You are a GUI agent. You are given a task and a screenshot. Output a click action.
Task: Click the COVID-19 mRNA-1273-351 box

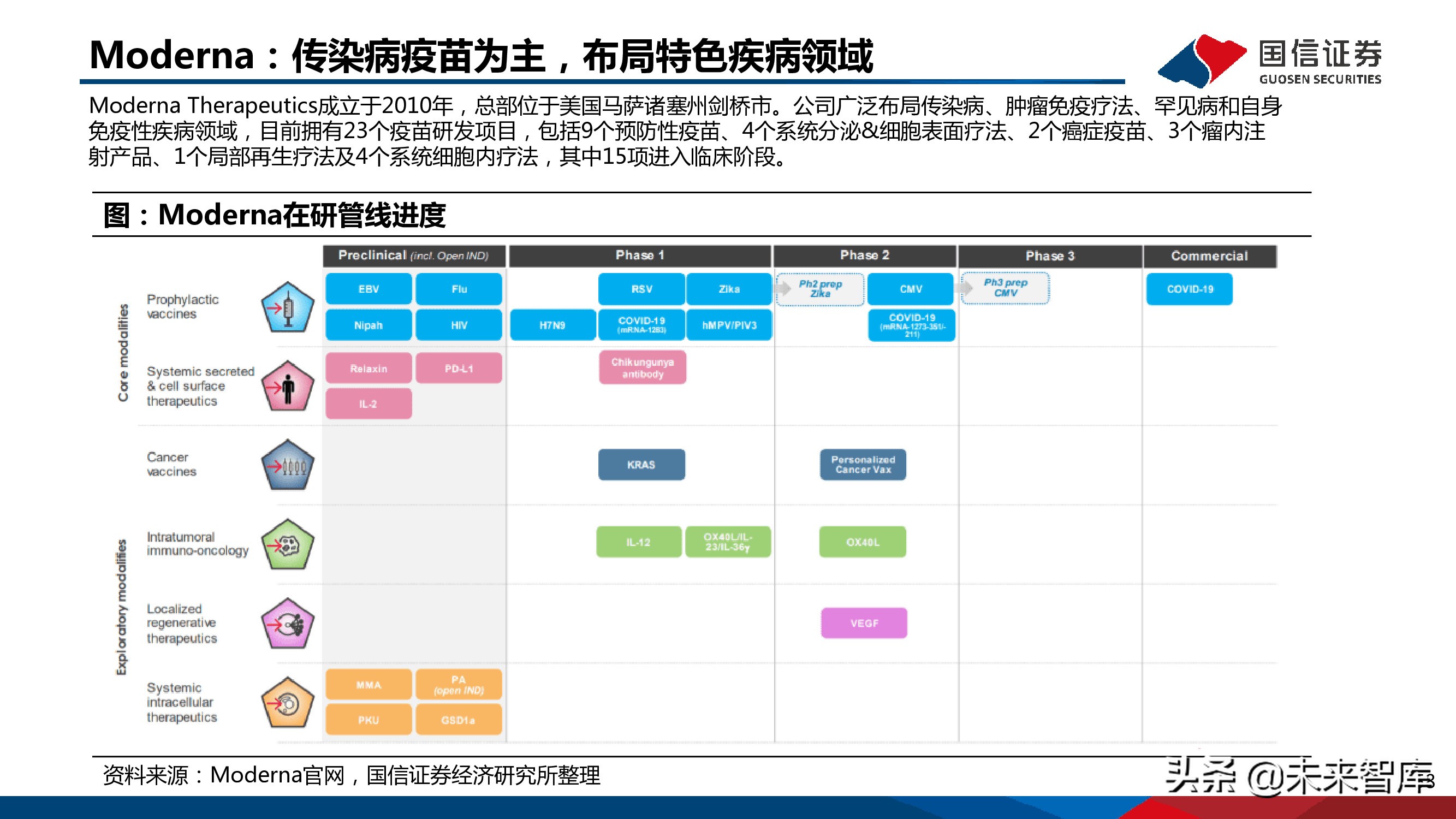912,325
